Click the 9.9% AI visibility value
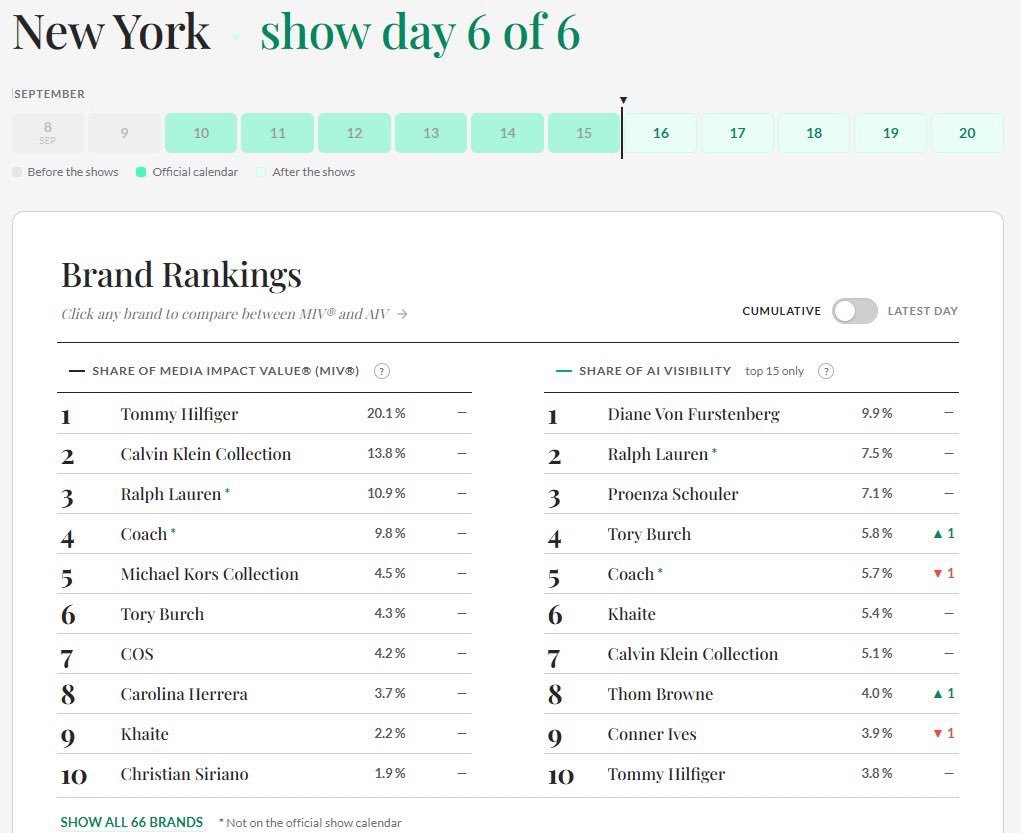This screenshot has width=1021, height=833. pos(877,413)
